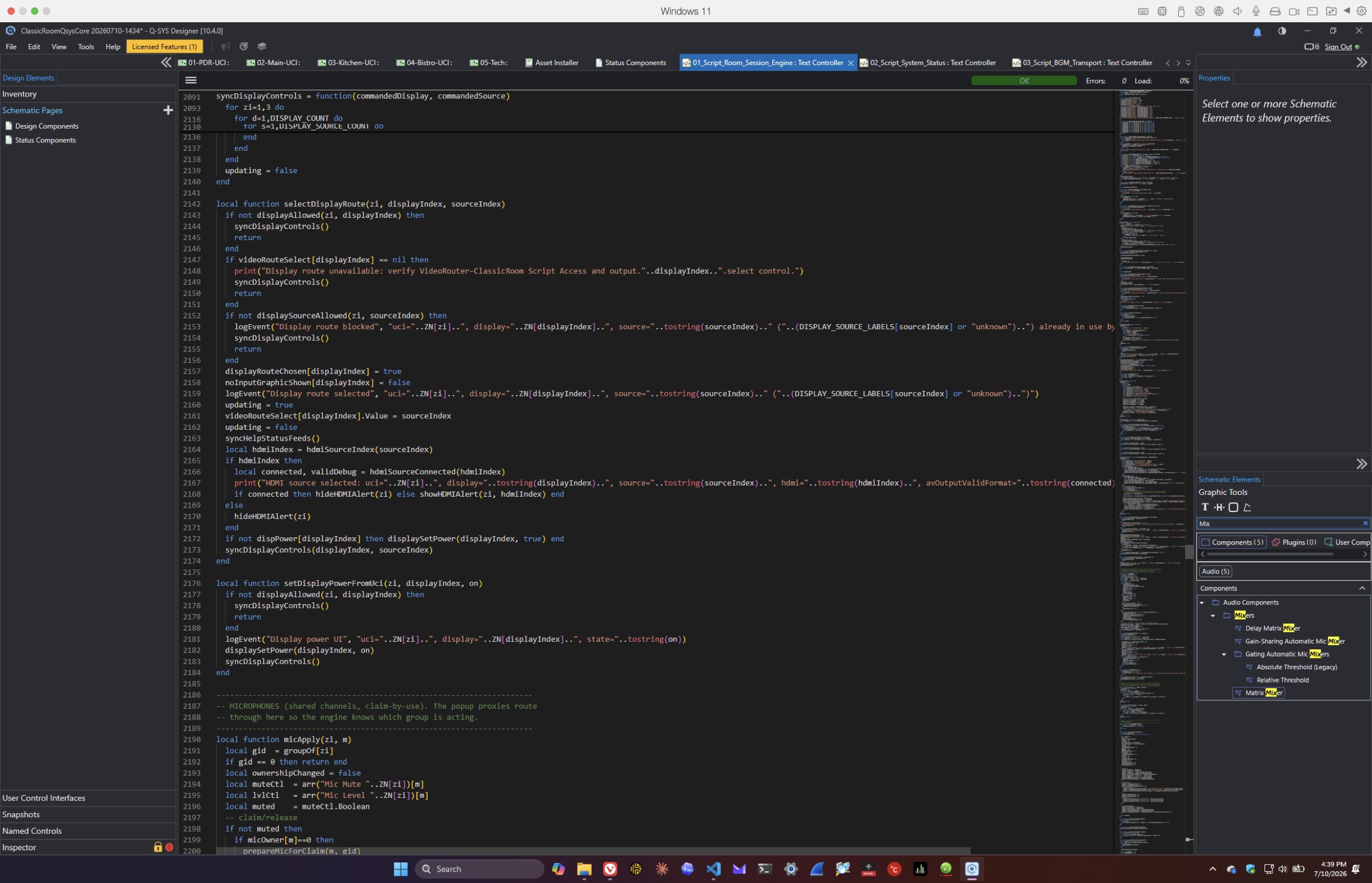Open the script editor hamburger menu

click(191, 80)
